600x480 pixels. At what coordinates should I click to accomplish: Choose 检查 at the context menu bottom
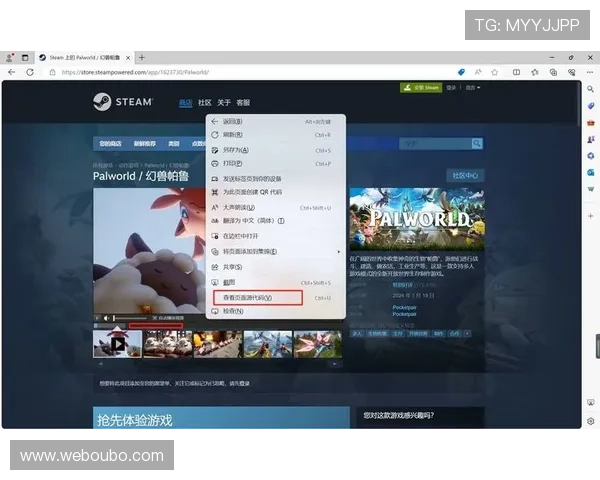point(232,311)
